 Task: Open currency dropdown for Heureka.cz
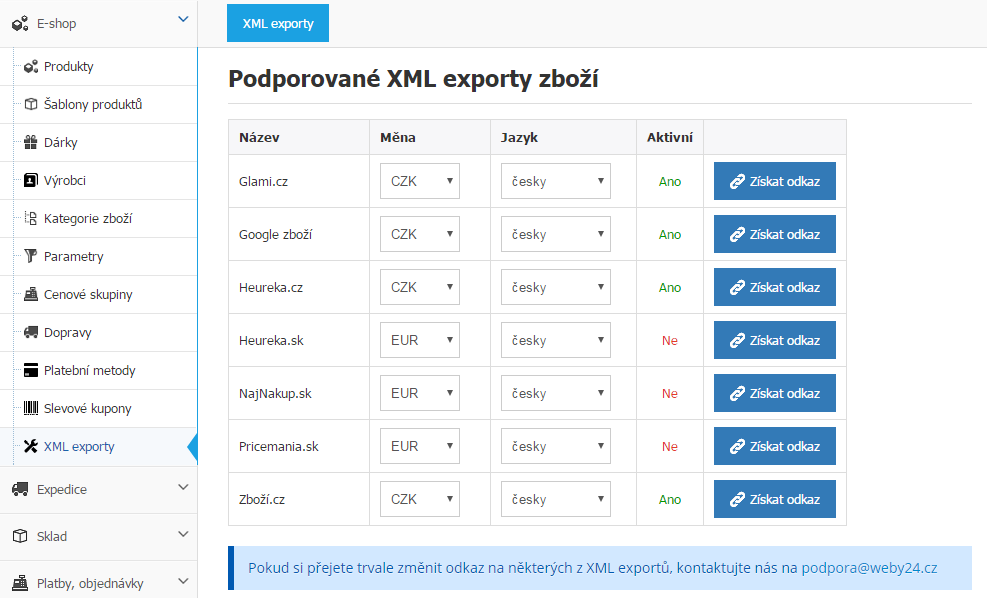420,287
